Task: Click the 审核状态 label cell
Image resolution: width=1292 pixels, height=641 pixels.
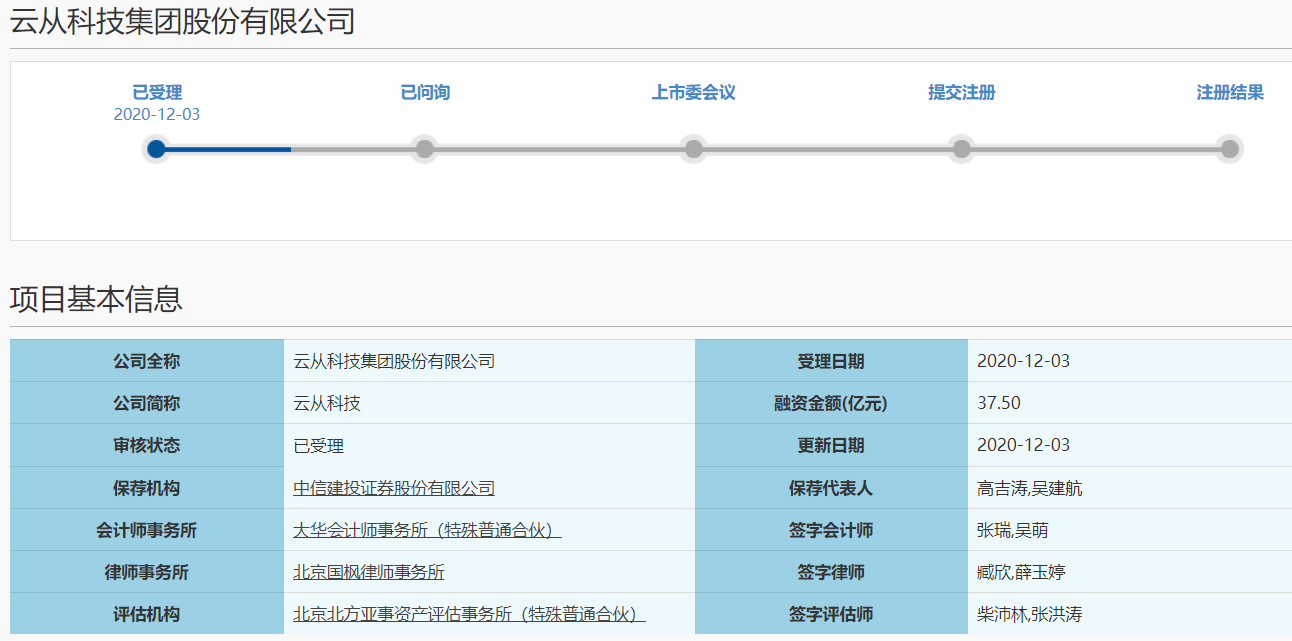Action: [x=147, y=445]
